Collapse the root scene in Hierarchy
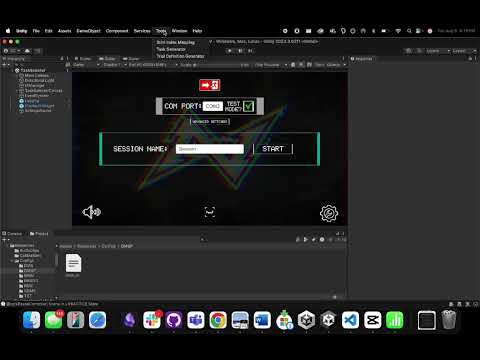 tap(12, 70)
